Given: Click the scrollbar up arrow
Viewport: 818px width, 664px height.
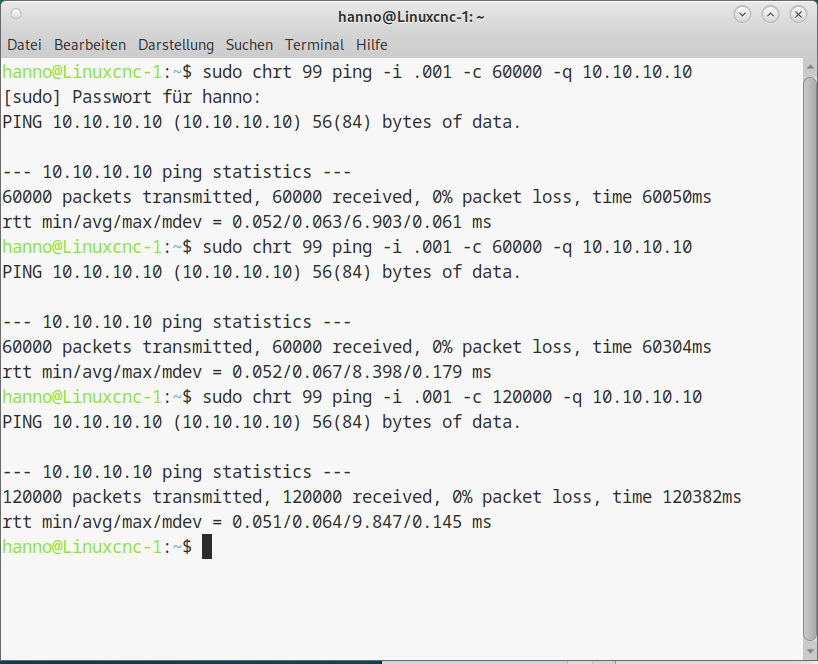Looking at the screenshot, I should (x=810, y=67).
